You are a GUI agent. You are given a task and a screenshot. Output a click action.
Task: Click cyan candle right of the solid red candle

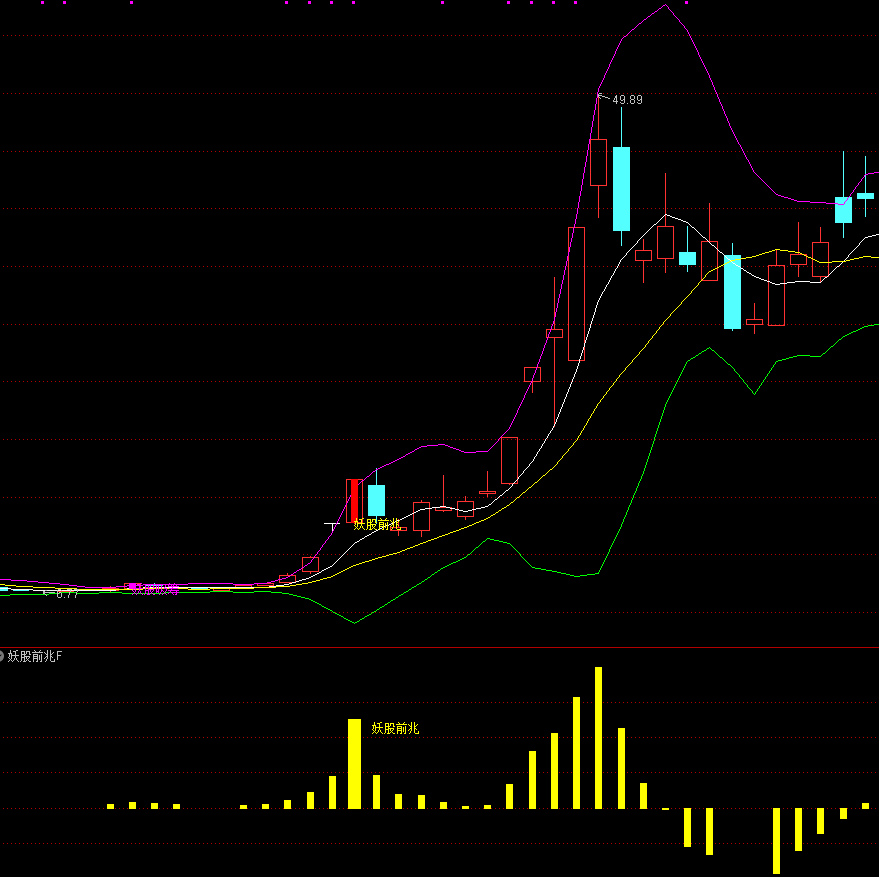(376, 500)
